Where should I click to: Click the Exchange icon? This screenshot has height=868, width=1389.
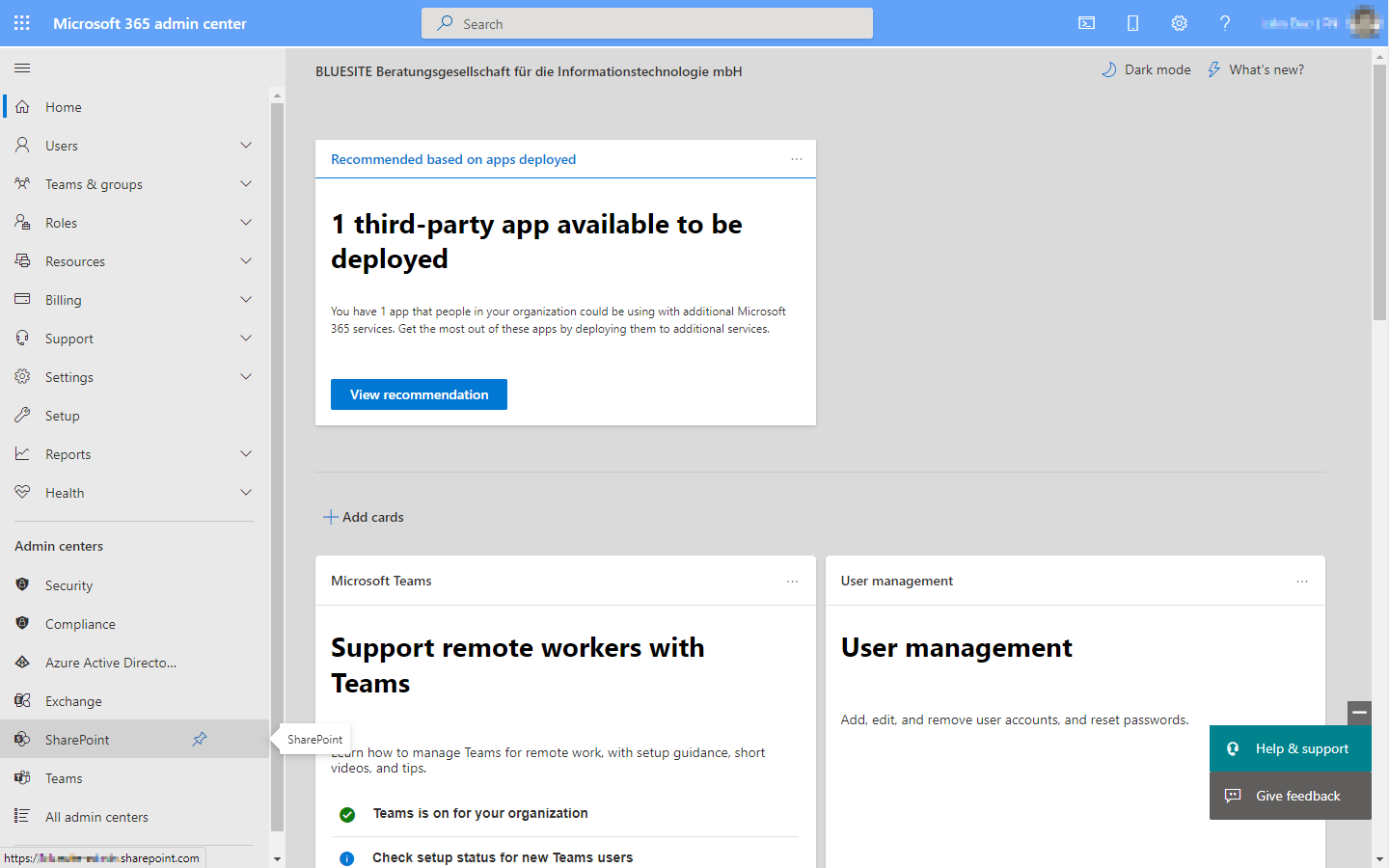pyautogui.click(x=22, y=701)
